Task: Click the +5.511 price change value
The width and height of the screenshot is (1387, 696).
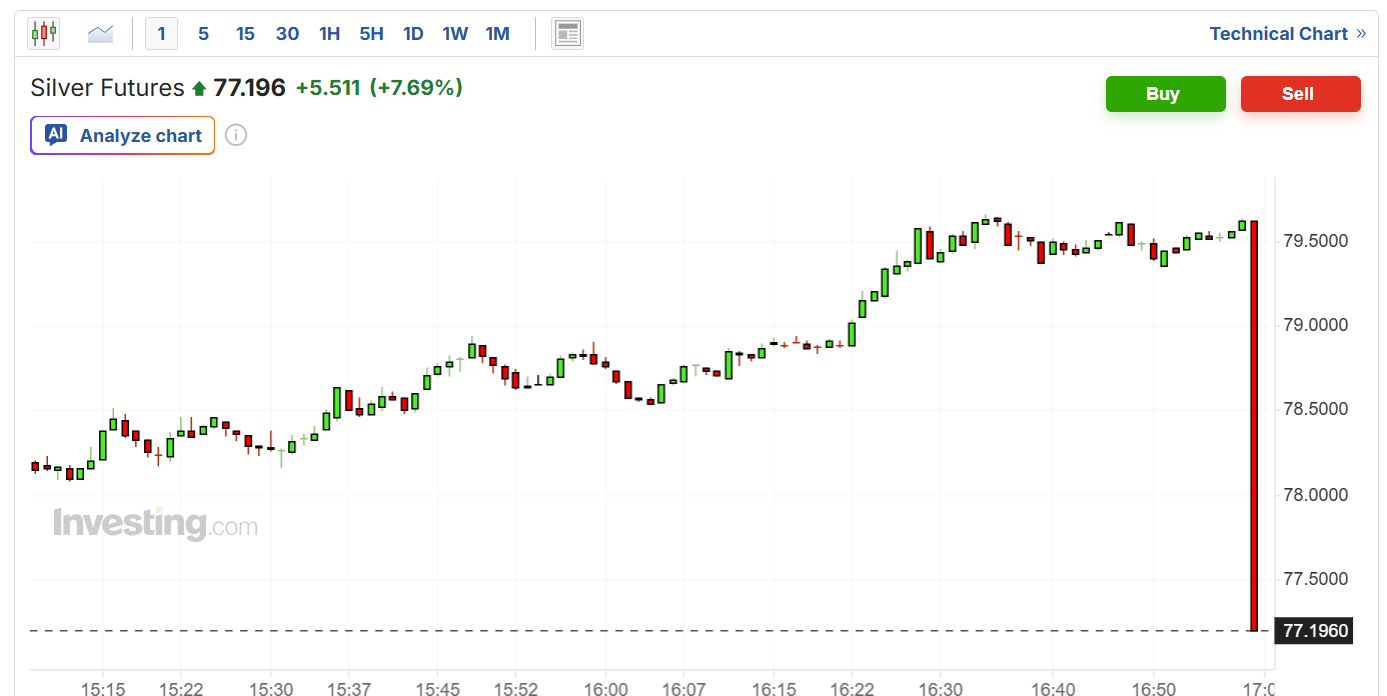Action: [x=328, y=88]
